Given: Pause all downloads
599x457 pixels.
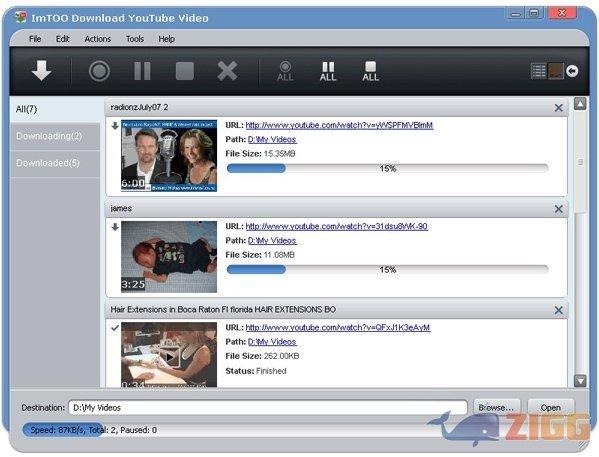Looking at the screenshot, I should click(x=328, y=71).
